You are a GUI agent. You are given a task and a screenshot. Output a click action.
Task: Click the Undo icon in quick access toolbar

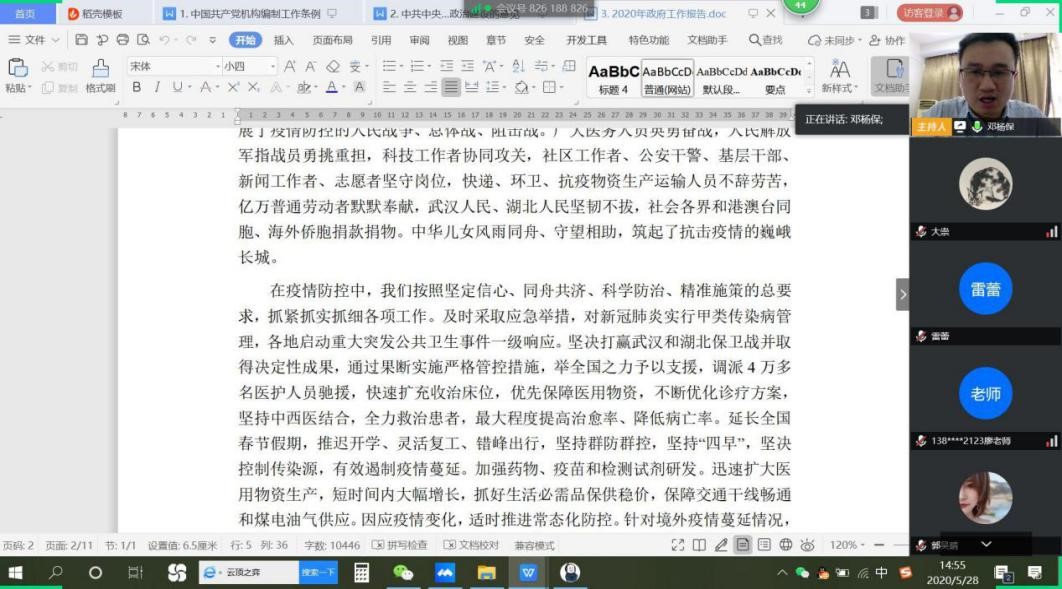pos(163,39)
